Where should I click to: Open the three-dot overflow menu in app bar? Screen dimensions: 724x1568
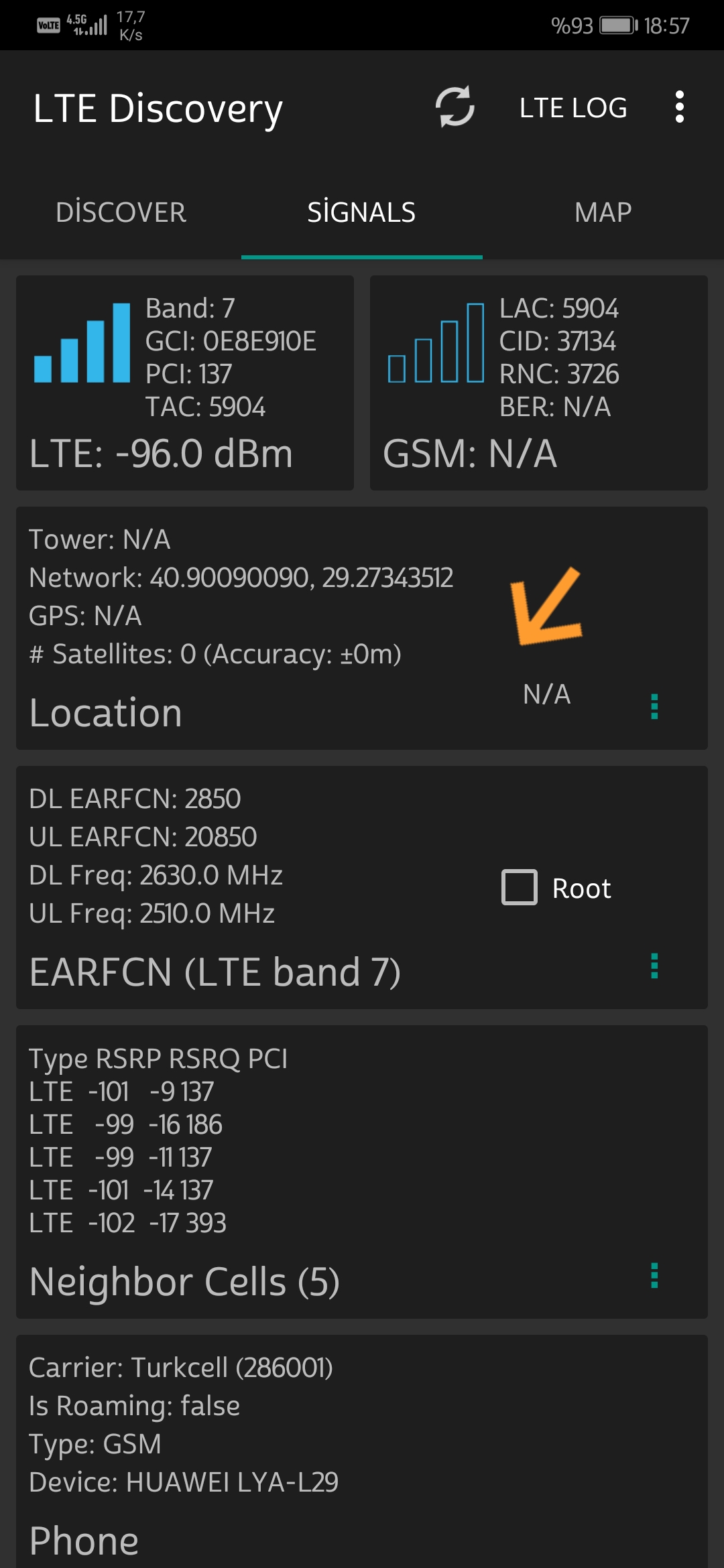coord(680,107)
